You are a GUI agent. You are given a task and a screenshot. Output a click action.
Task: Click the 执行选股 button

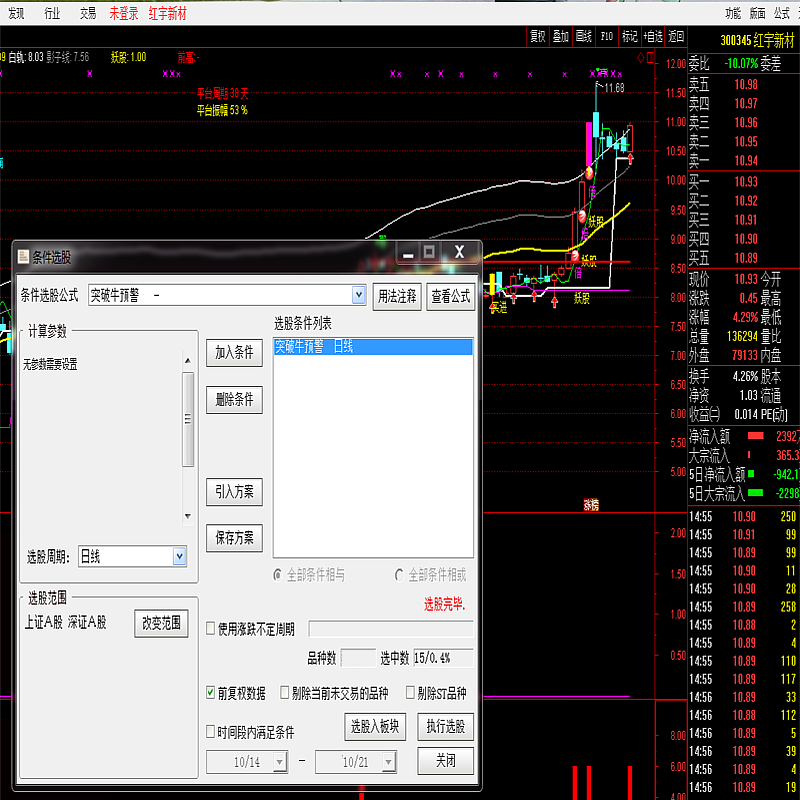445,726
